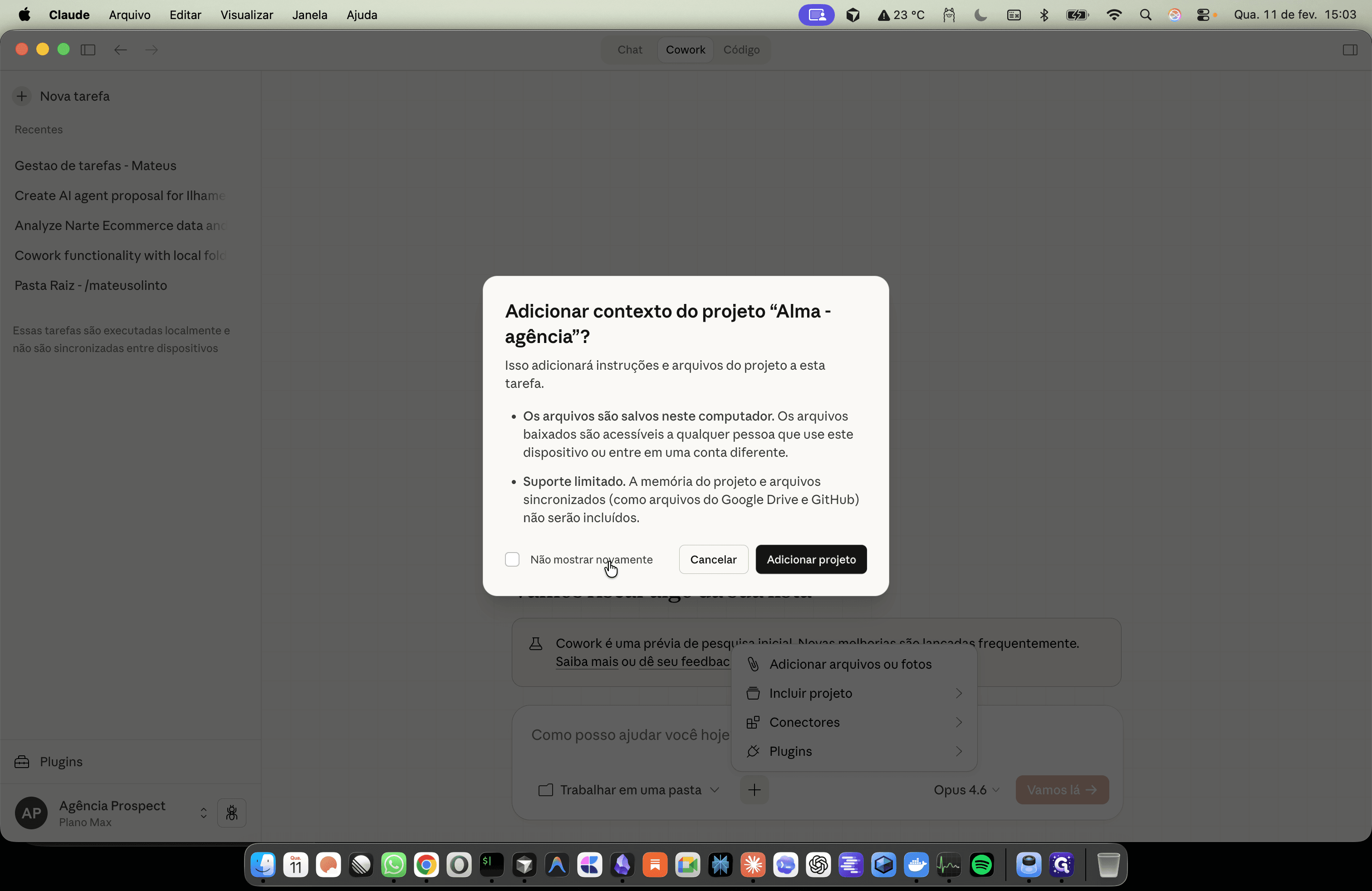
Task: Open the Ajuda menu
Action: point(362,15)
